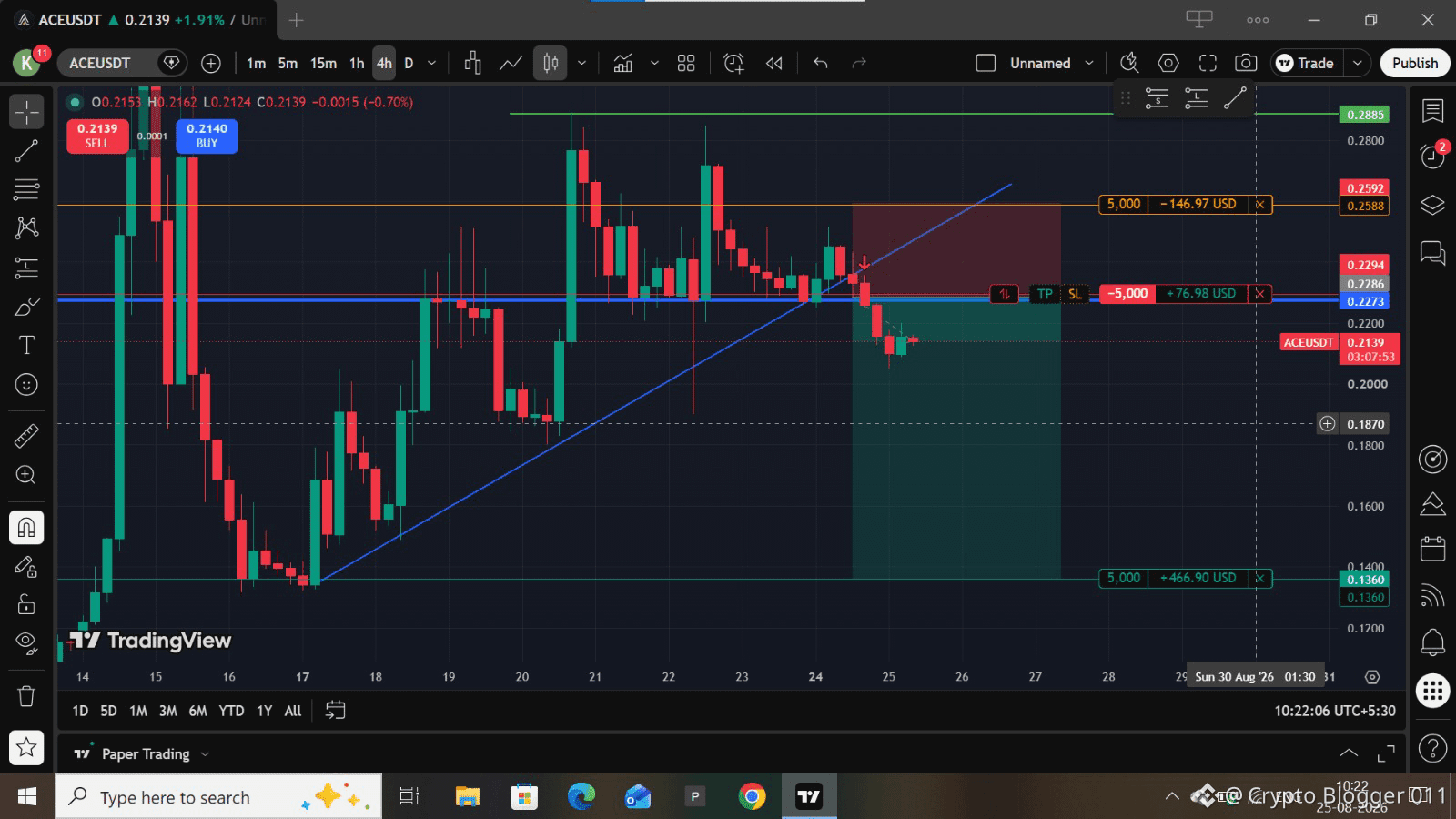Expand the Unnamed layout dropdown
This screenshot has width=1456, height=819.
(1089, 63)
